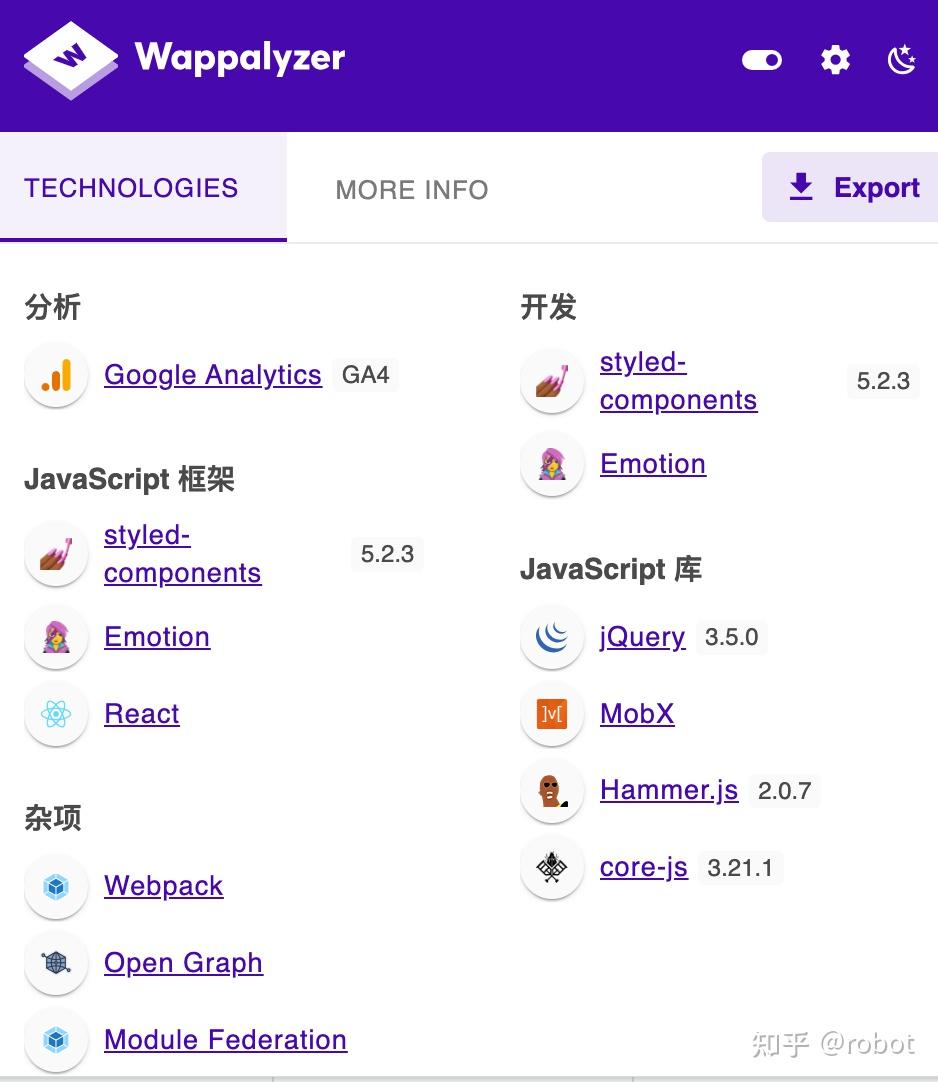938x1082 pixels.
Task: Click the Module Federation icon
Action: [x=56, y=1040]
